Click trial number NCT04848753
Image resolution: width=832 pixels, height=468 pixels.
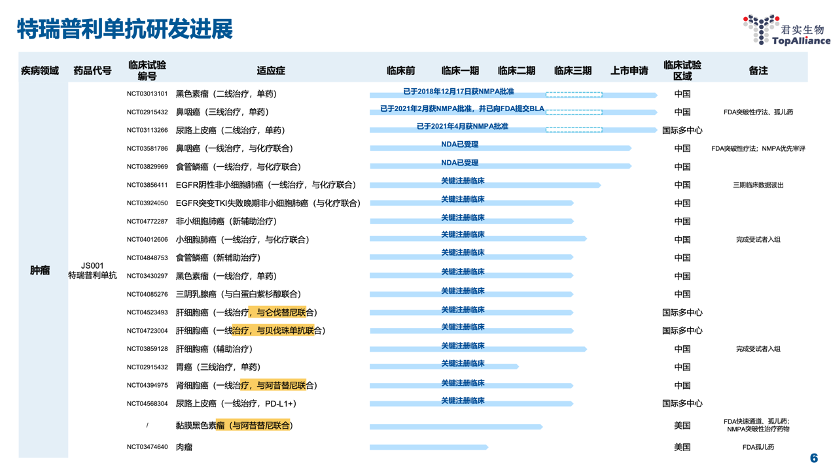pos(147,258)
